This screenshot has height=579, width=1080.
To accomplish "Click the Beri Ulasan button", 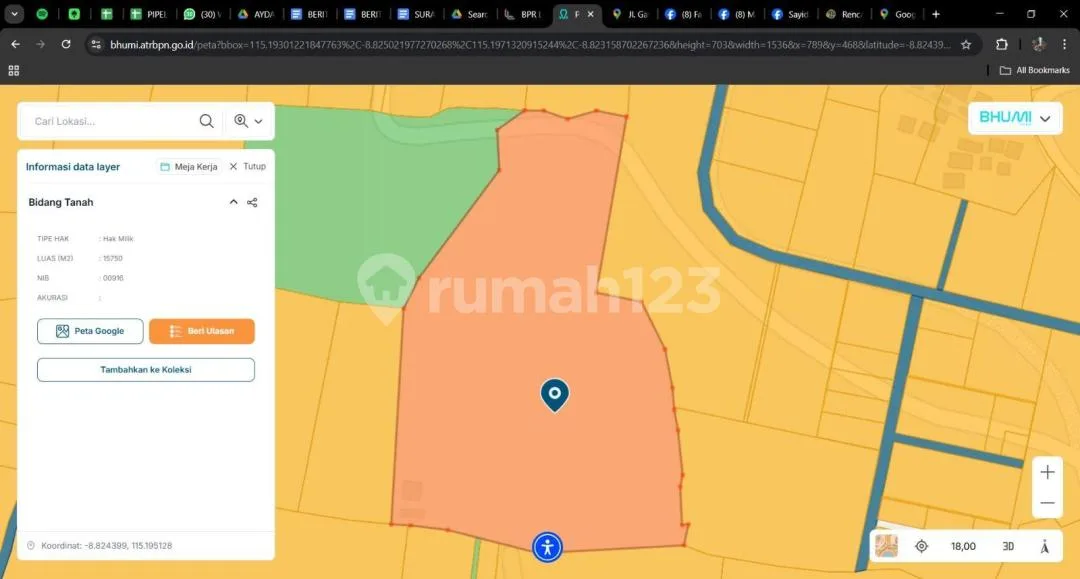I will (202, 331).
